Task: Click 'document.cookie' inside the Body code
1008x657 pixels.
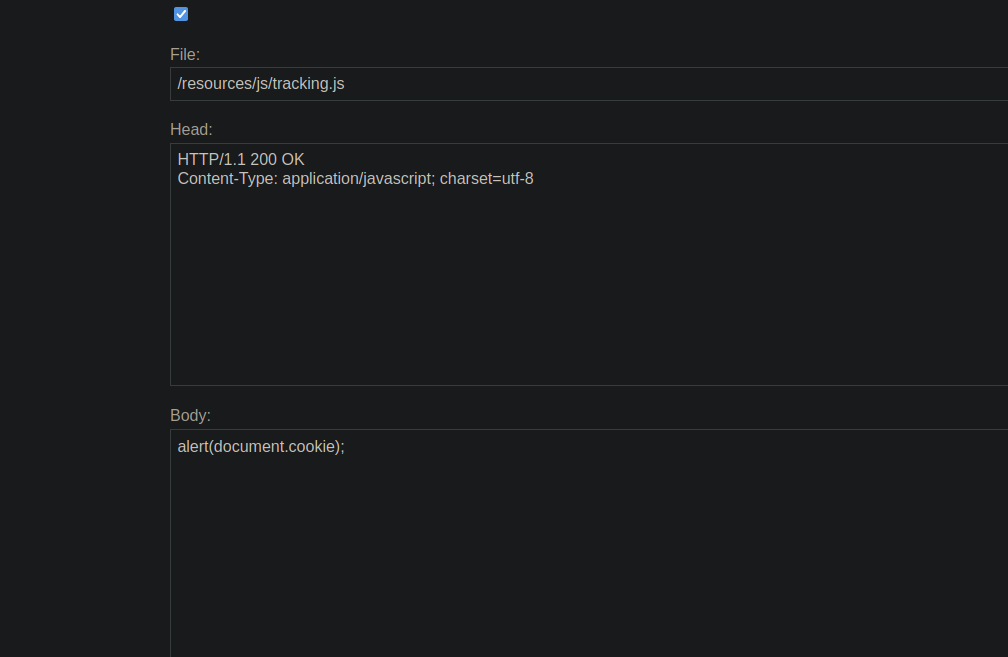Action: [272, 447]
